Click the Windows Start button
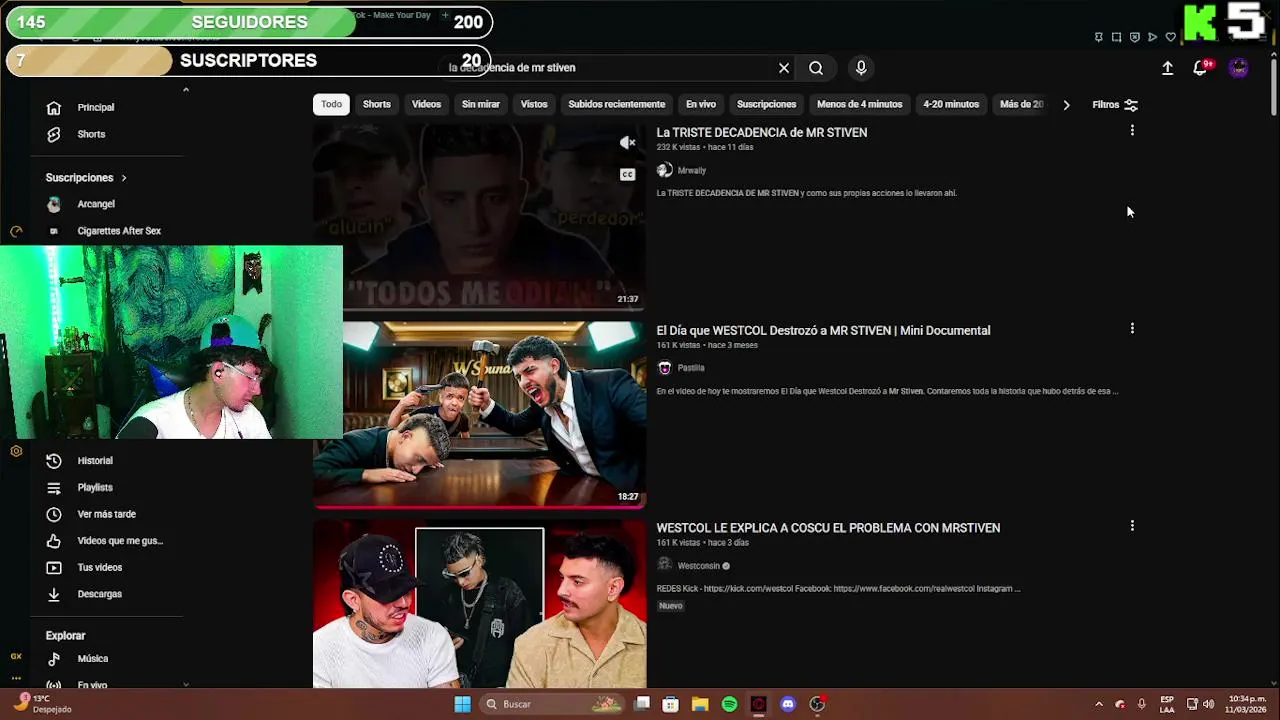 pyautogui.click(x=462, y=704)
